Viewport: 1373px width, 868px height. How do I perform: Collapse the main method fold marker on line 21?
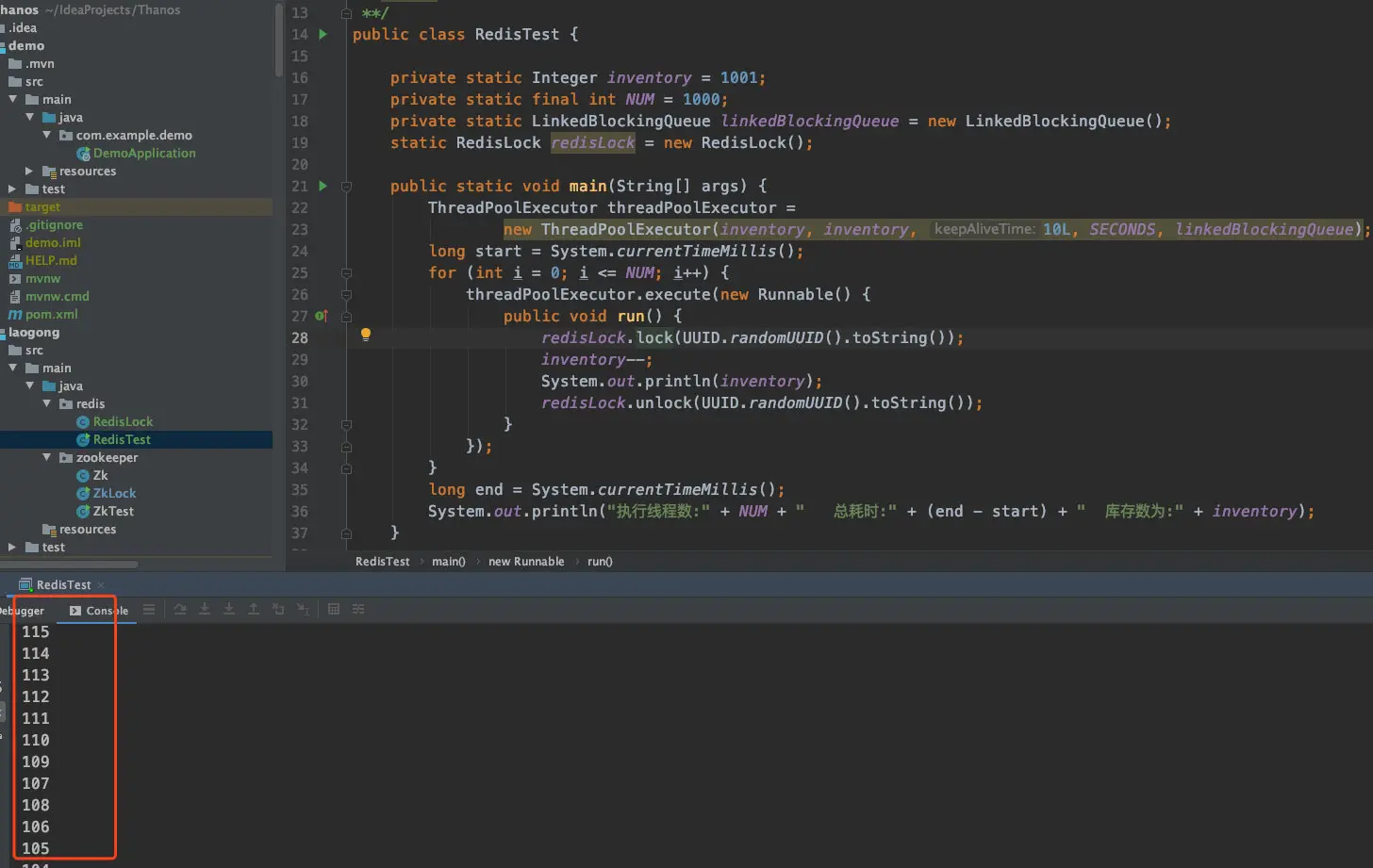click(346, 187)
